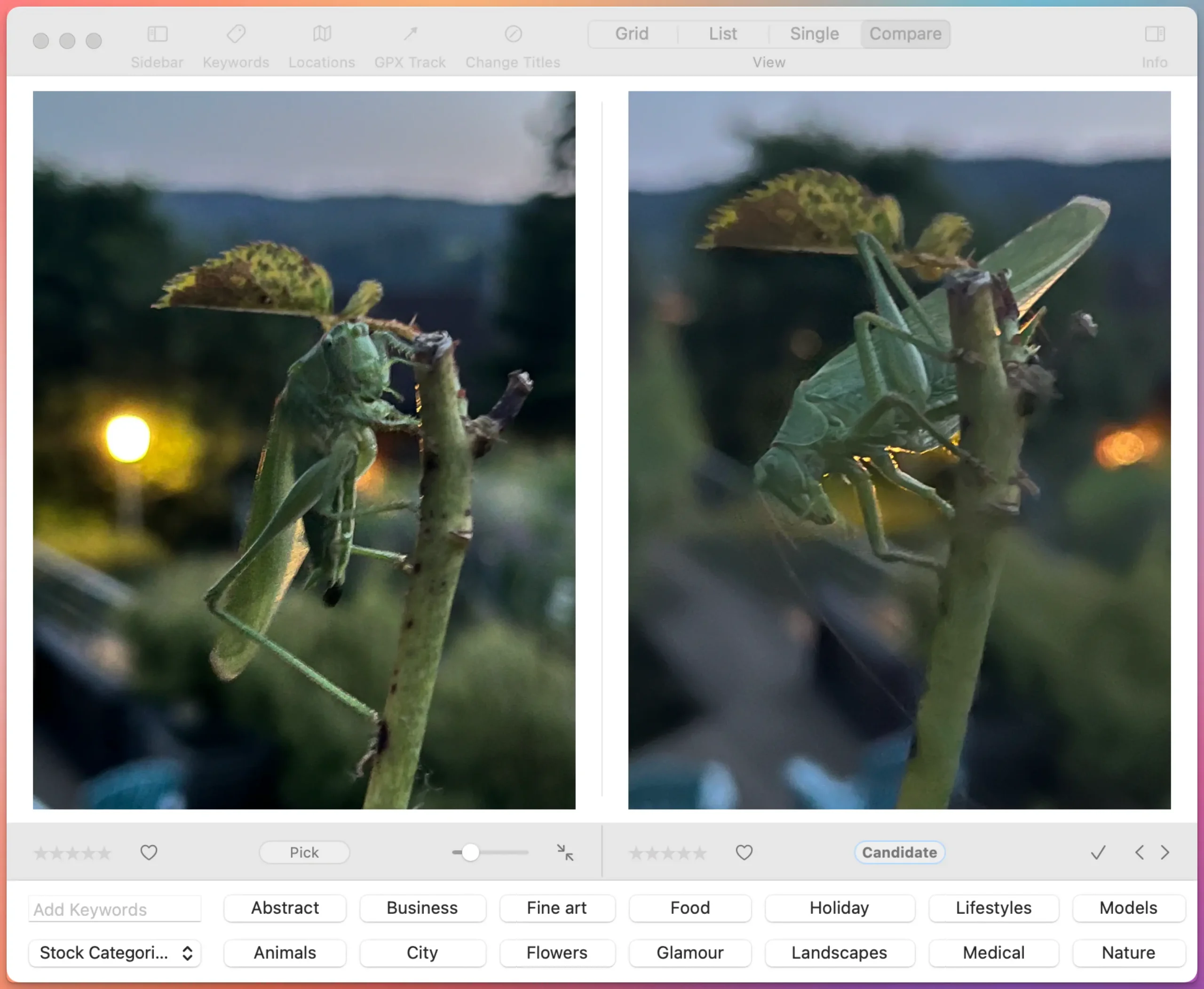Open the Locations map tool
1204x989 pixels.
pos(322,34)
